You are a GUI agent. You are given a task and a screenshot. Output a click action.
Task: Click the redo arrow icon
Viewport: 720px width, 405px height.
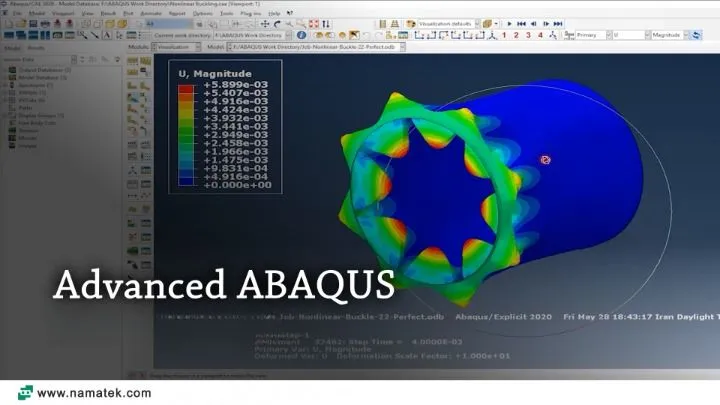[378, 35]
